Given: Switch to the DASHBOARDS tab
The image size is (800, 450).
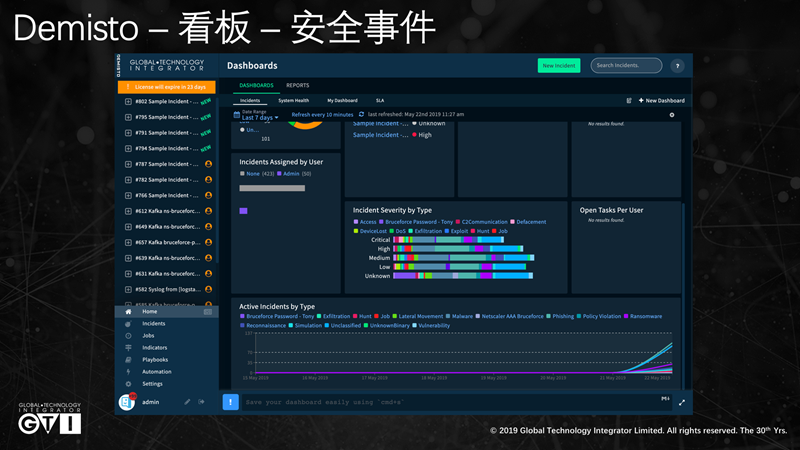Looking at the screenshot, I should coord(257,85).
